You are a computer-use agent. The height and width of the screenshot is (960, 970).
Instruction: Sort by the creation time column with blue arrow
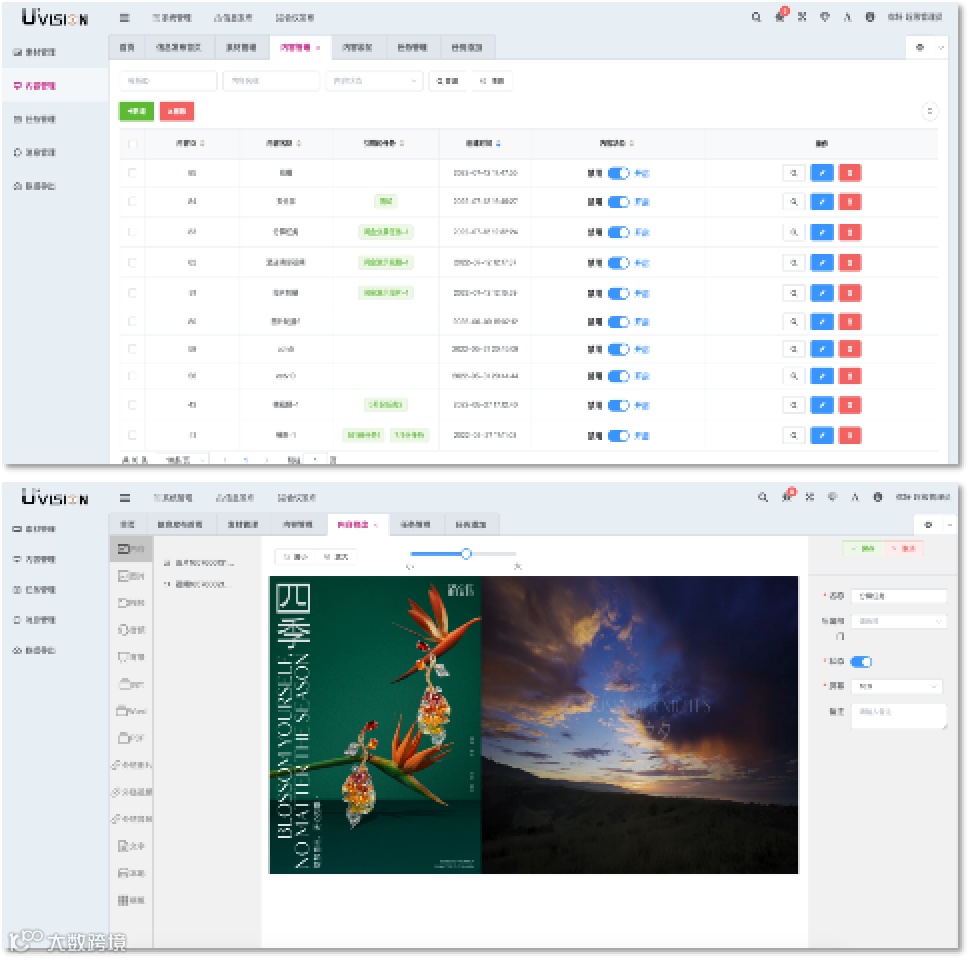pyautogui.click(x=483, y=144)
